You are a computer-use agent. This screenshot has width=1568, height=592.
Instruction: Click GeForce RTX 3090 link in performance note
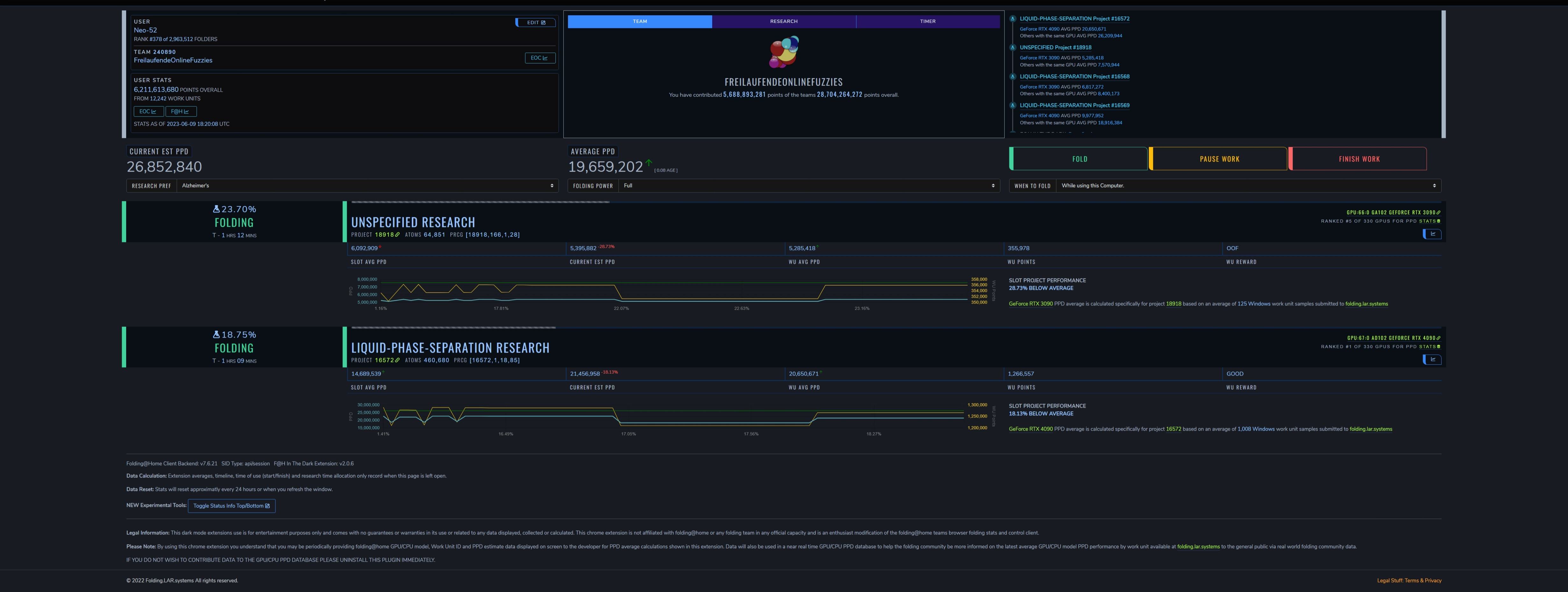[1030, 303]
